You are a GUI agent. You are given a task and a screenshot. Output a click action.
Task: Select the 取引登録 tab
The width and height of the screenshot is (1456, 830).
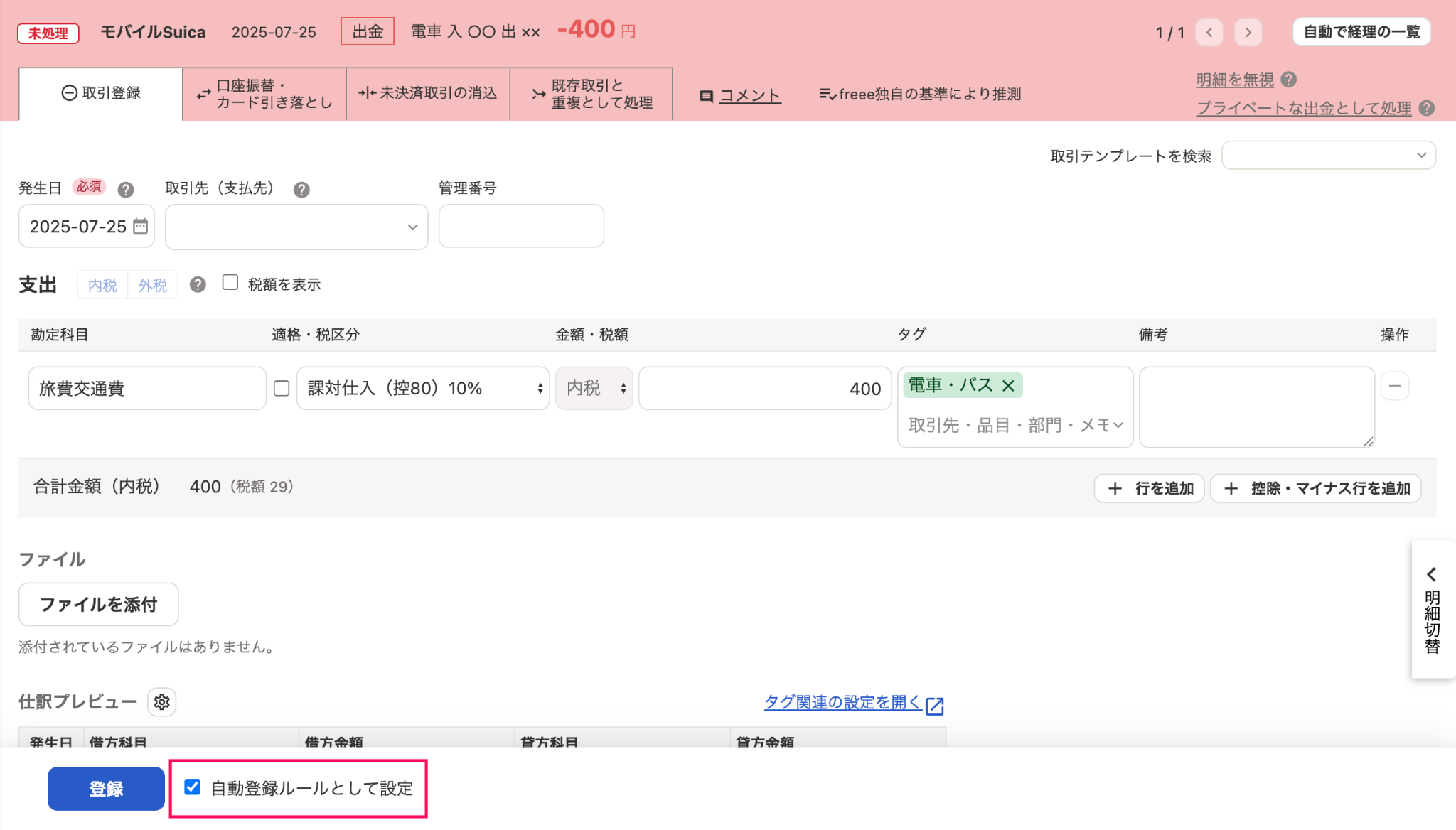click(101, 93)
